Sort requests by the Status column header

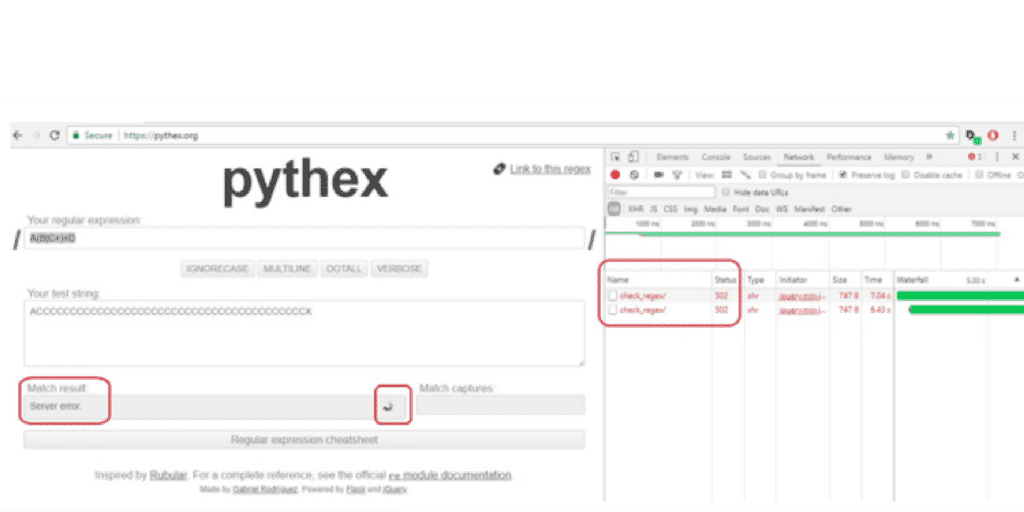pyautogui.click(x=725, y=280)
